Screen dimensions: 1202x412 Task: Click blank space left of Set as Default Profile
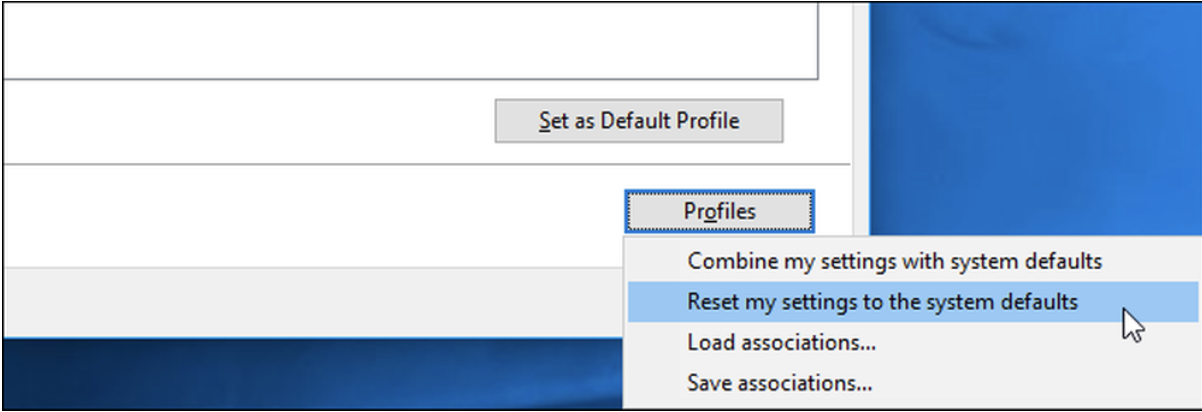[250, 121]
